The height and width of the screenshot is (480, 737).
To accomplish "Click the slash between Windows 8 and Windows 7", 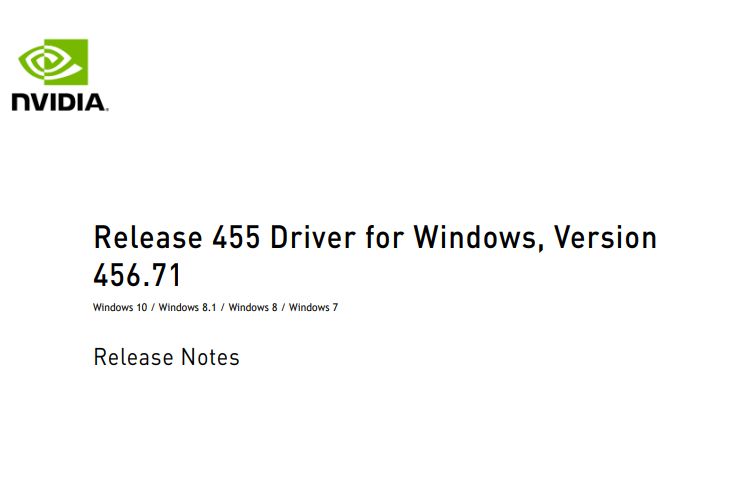I will (x=283, y=307).
